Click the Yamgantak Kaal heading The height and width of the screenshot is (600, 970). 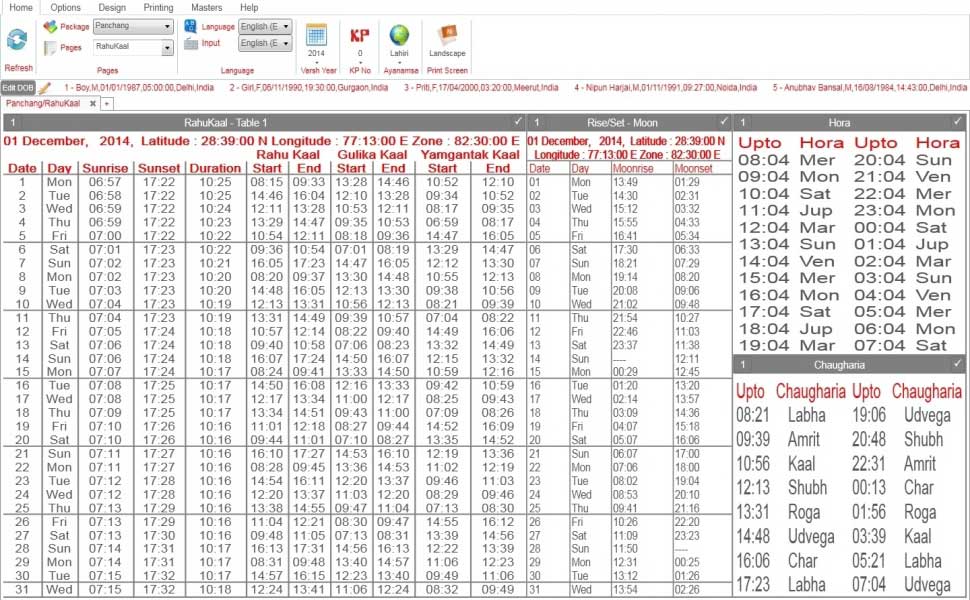(x=470, y=155)
